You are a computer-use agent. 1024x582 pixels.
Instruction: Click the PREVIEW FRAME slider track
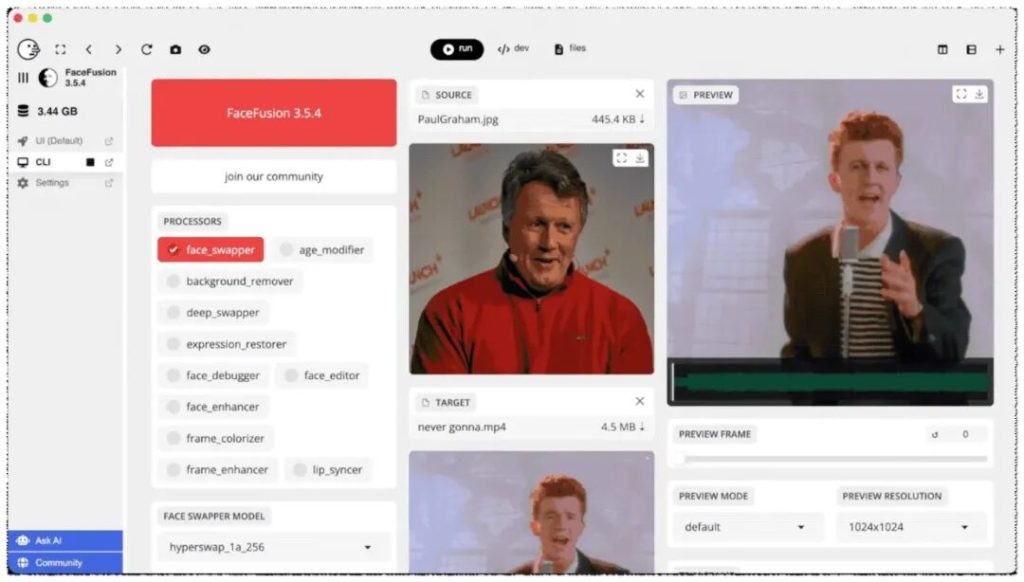pos(831,459)
